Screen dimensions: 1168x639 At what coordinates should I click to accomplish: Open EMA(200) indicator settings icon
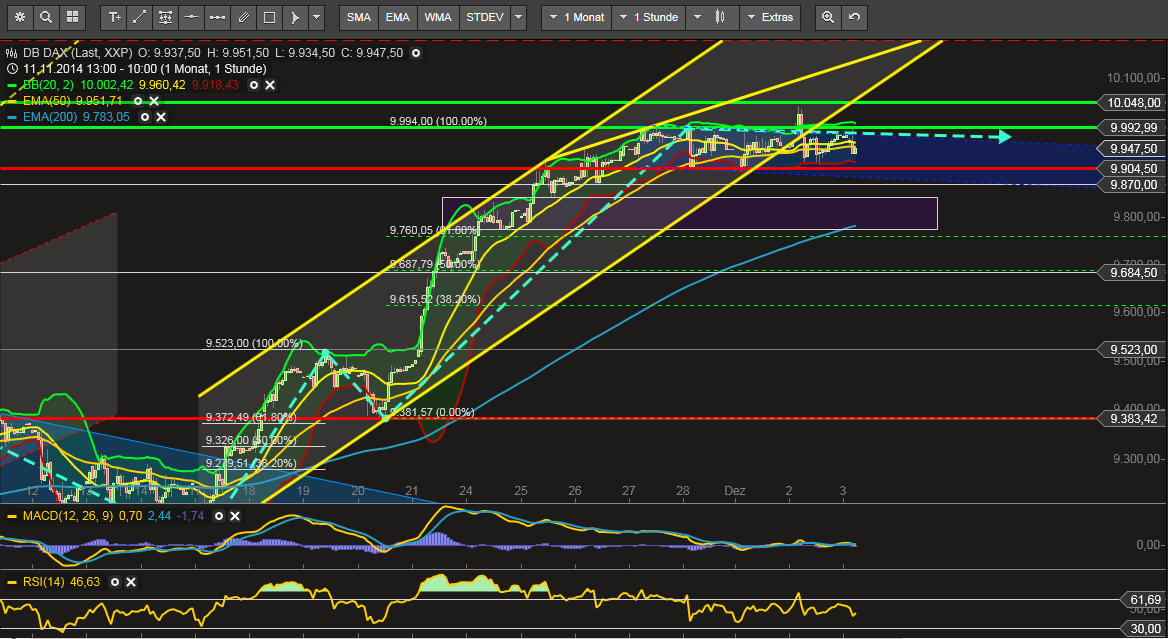[x=145, y=117]
